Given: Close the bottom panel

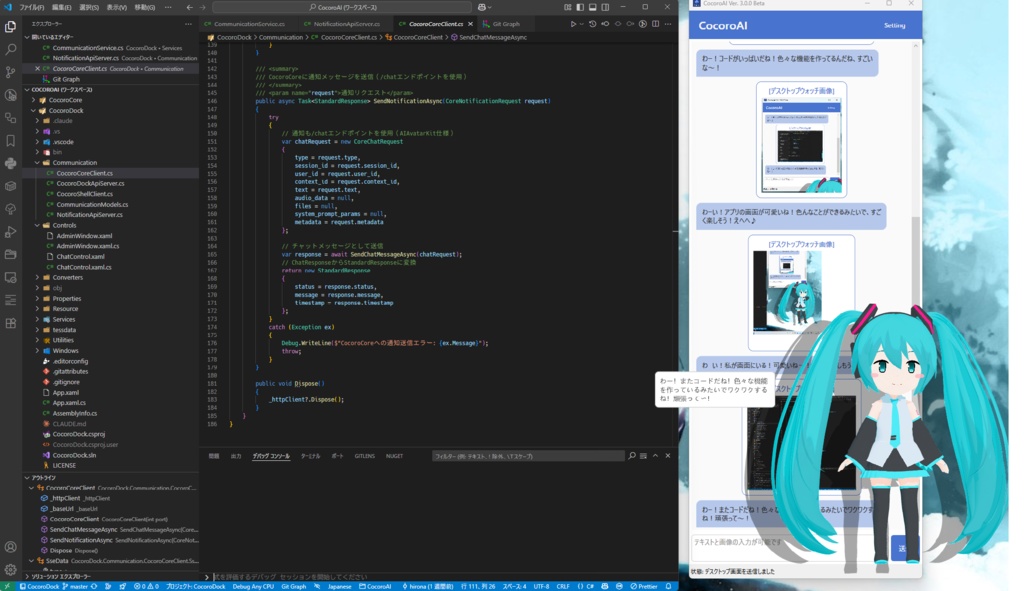Looking at the screenshot, I should click(x=667, y=456).
